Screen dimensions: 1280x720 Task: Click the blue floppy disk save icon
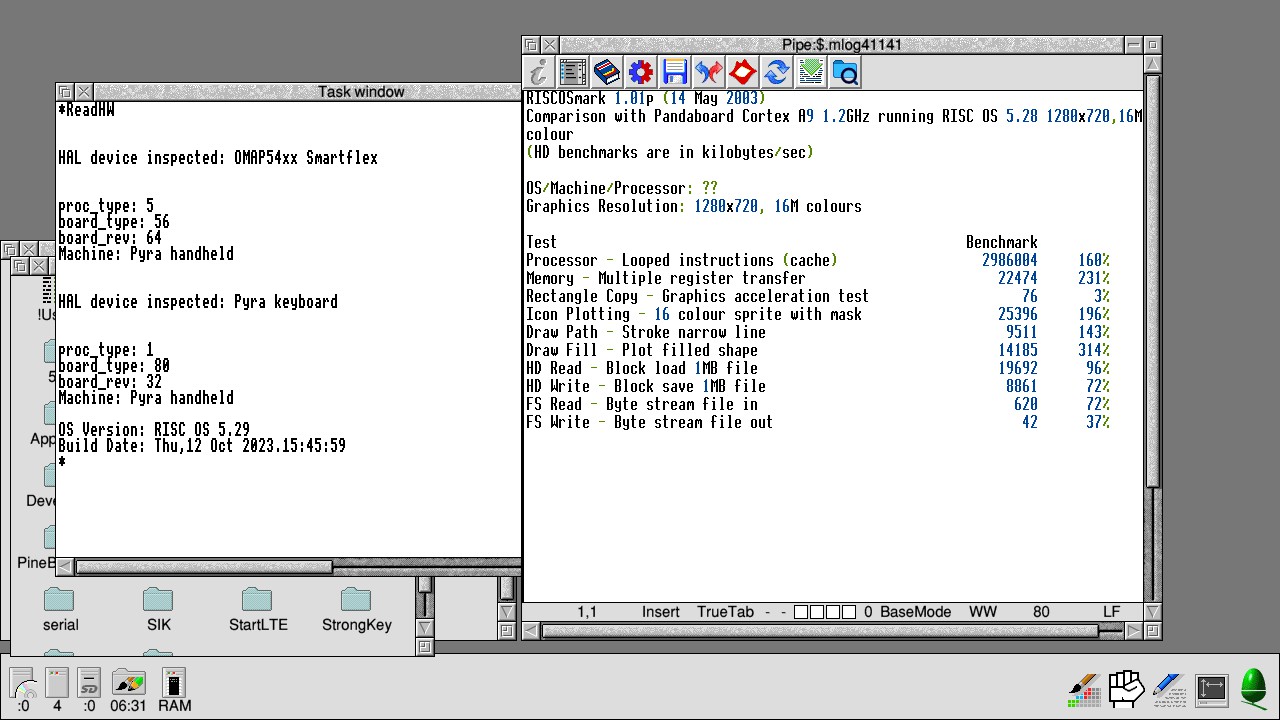(x=675, y=72)
